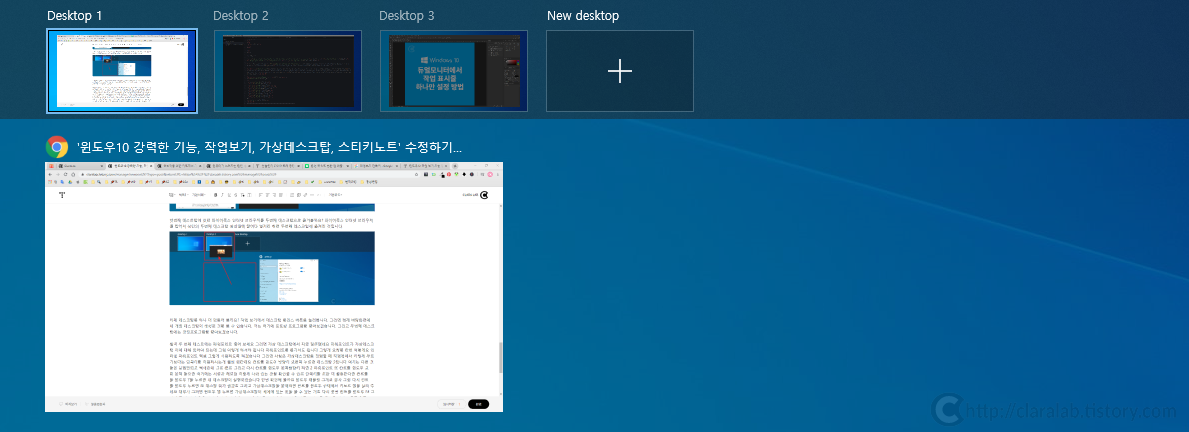
Task: Click the 'Desktop 3' label text
Action: click(x=407, y=15)
